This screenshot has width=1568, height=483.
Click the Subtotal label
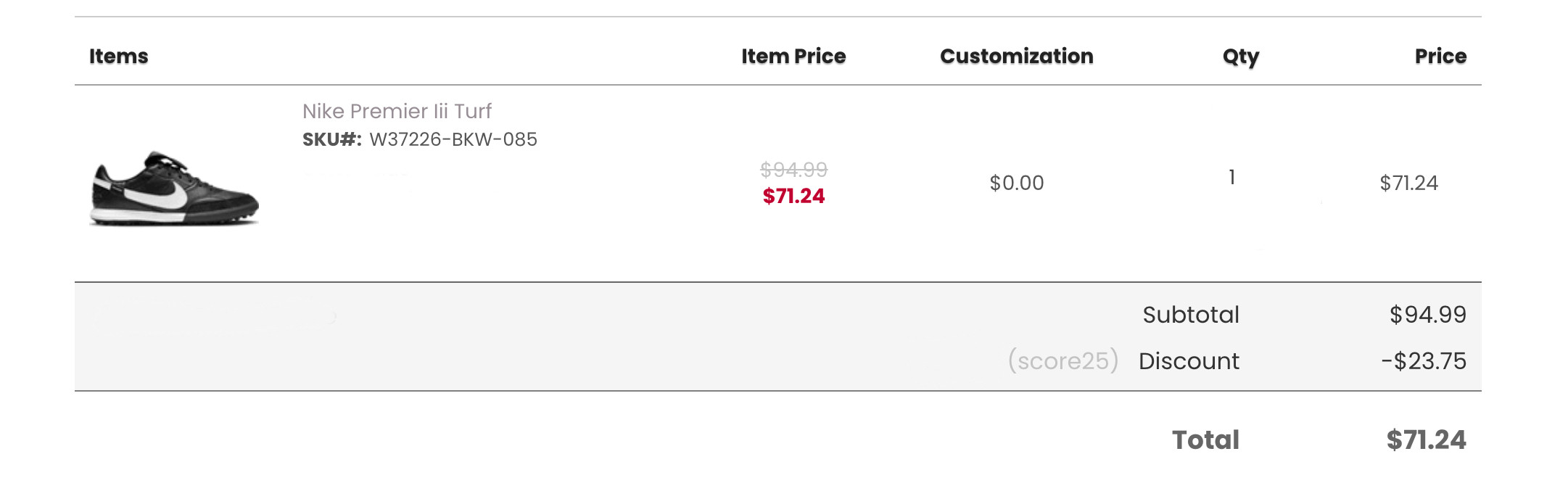click(1191, 315)
